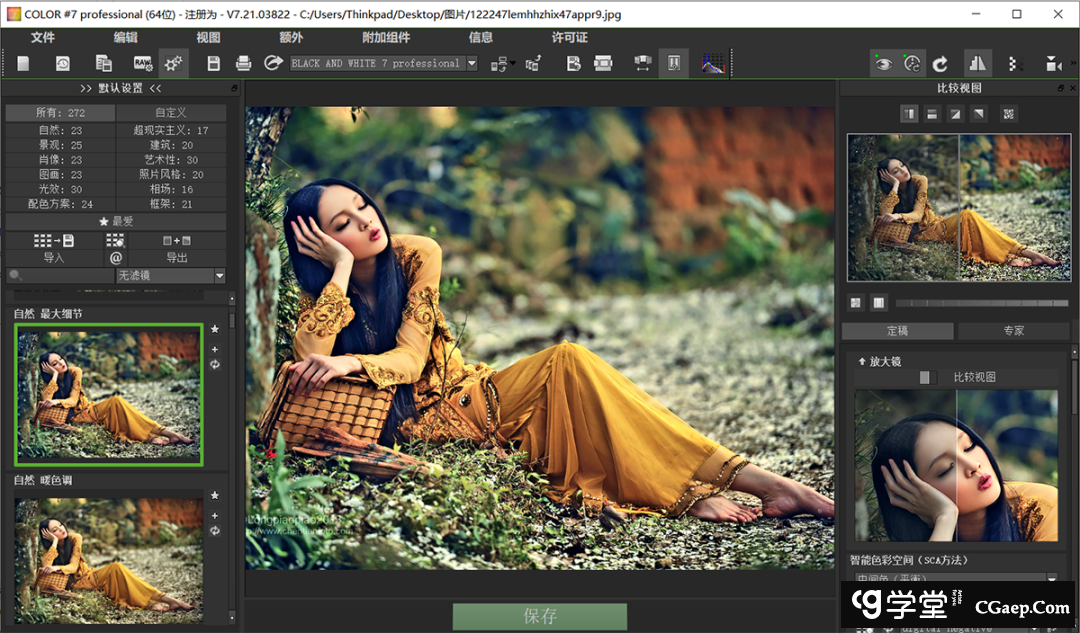Click the gears settings icon in toolbar
The height and width of the screenshot is (633, 1080).
click(174, 64)
